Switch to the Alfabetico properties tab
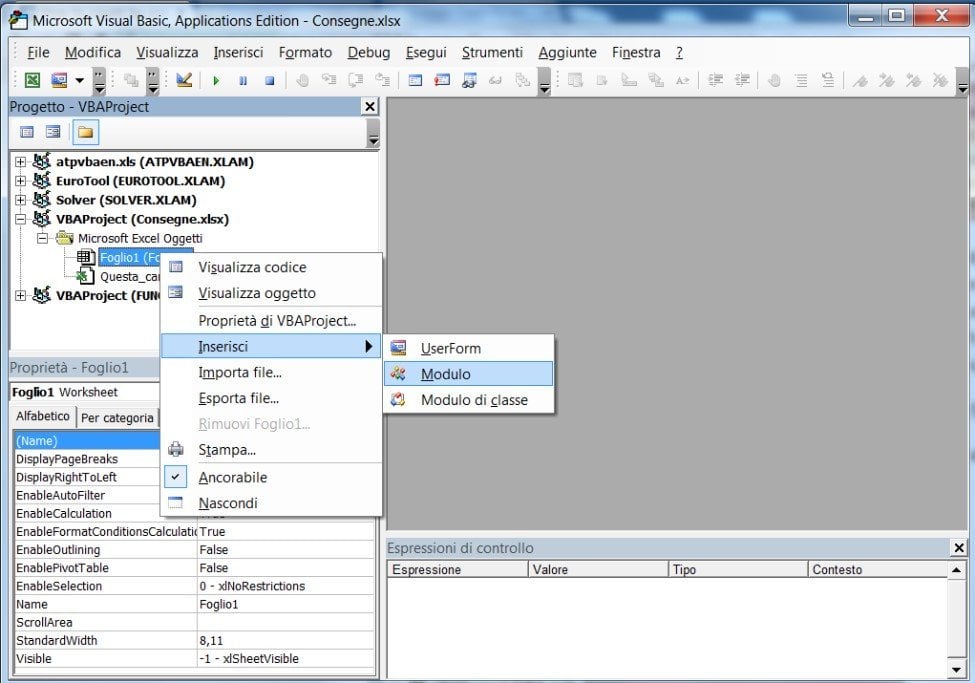Screen dimensions: 975x683 tap(43, 416)
